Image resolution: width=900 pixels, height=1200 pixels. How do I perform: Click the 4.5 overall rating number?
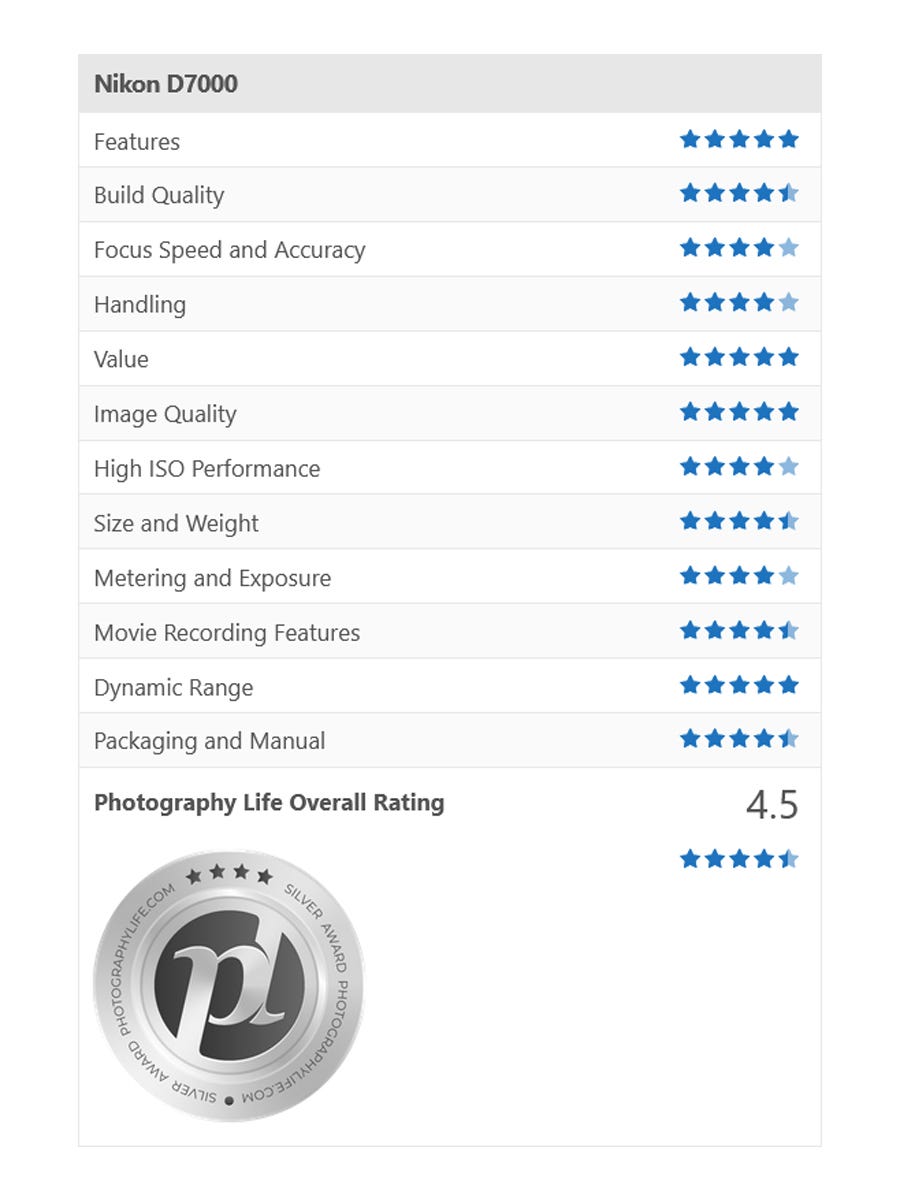pyautogui.click(x=772, y=805)
